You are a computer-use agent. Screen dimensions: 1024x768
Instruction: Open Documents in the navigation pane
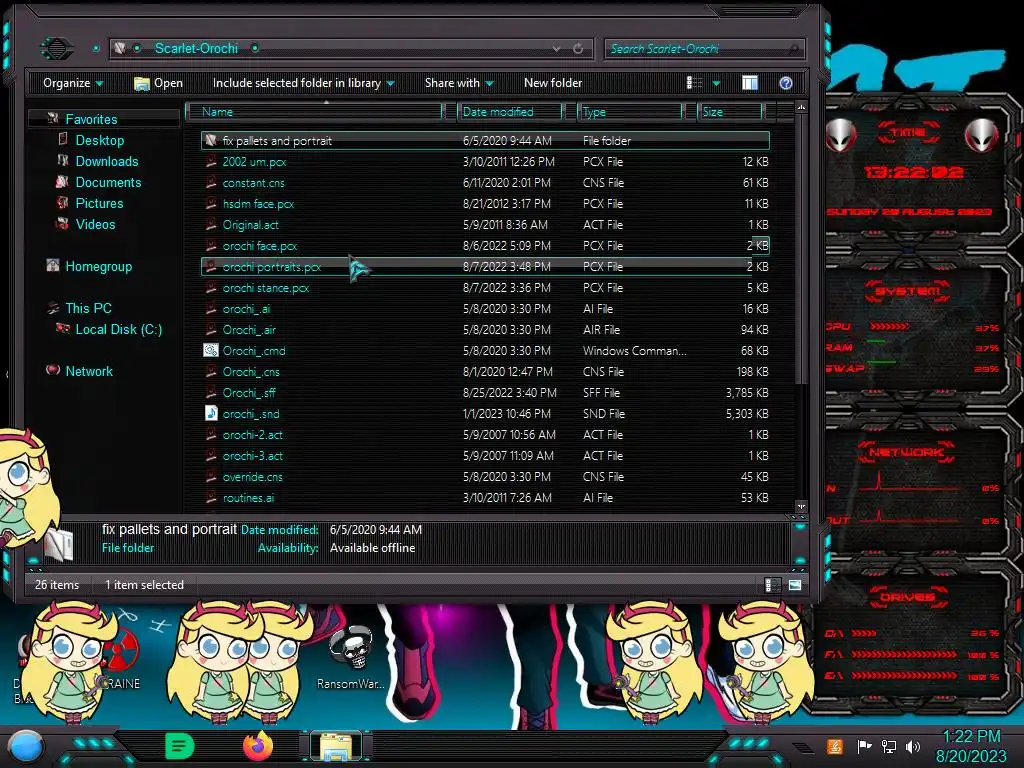108,182
